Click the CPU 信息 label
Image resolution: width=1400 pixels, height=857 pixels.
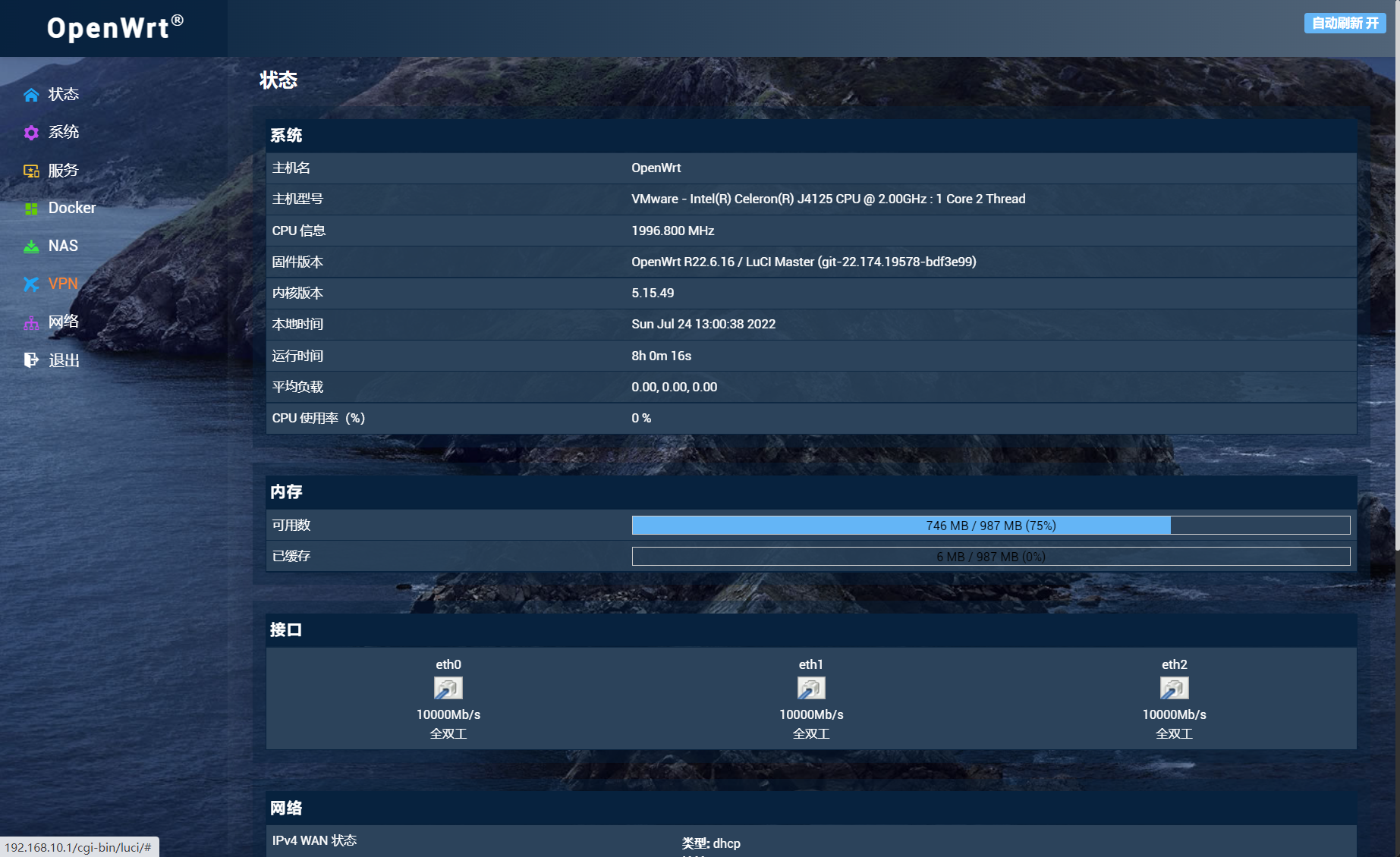[298, 231]
